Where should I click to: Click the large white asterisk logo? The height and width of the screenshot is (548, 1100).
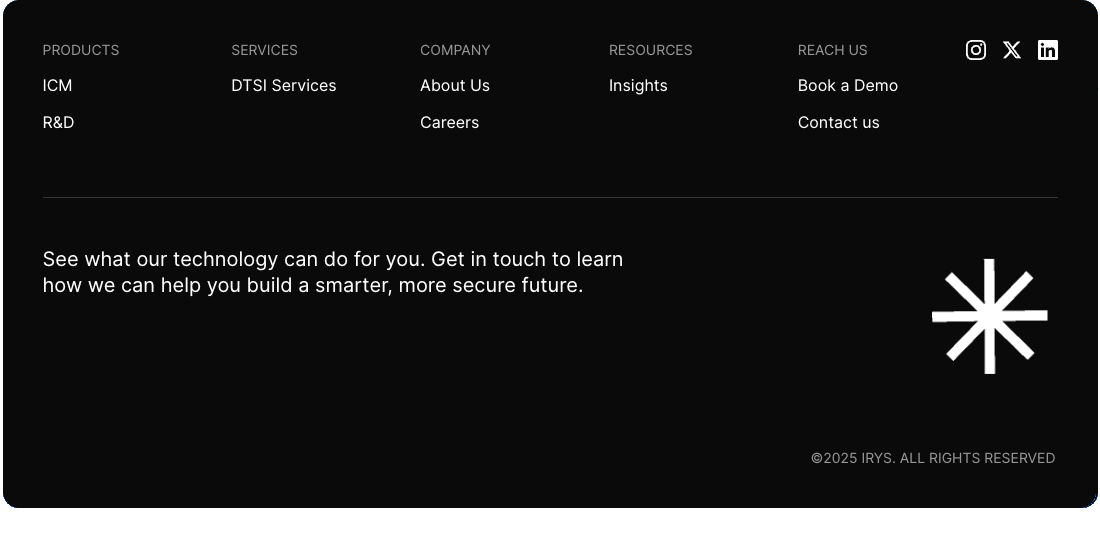point(989,316)
